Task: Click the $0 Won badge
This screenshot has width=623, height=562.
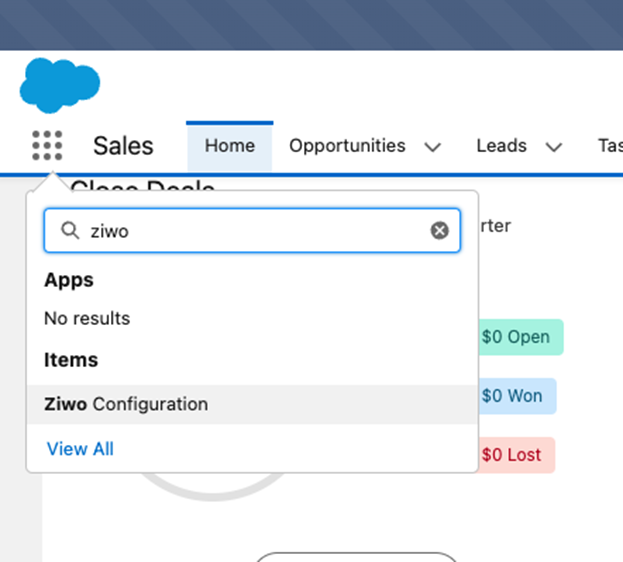Action: (517, 396)
